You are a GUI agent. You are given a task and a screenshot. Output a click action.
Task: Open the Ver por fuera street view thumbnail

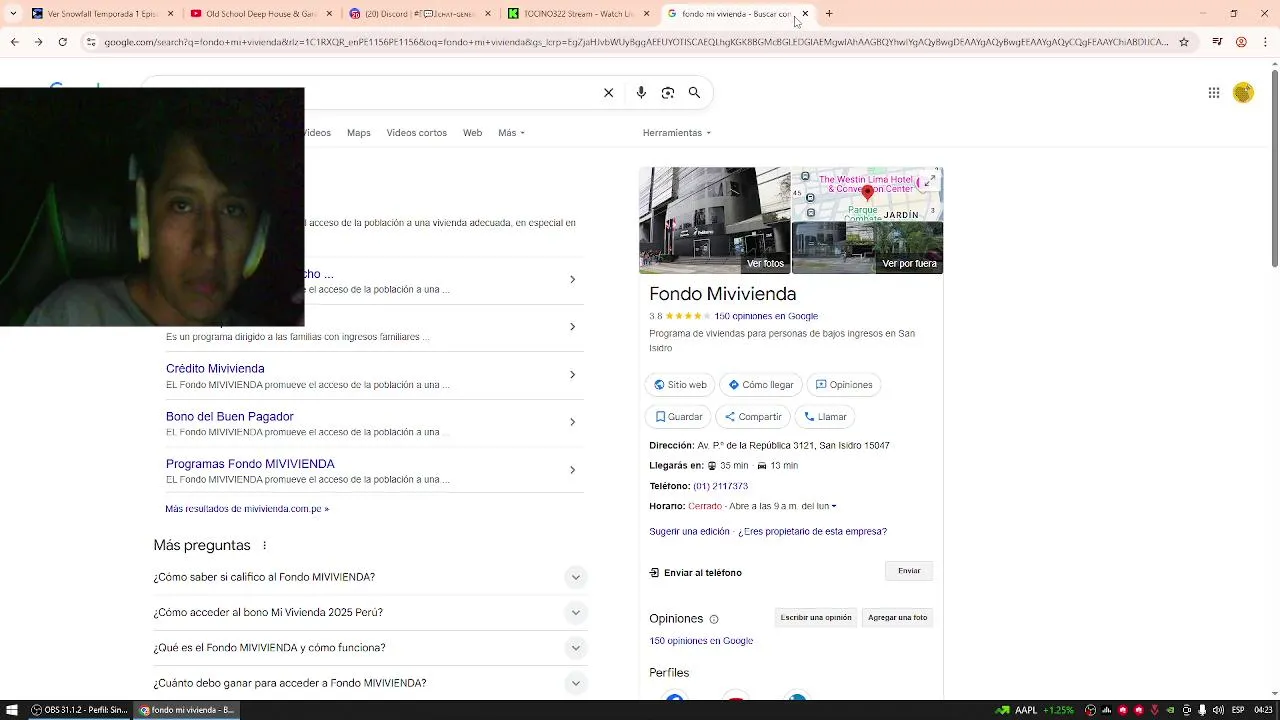click(867, 247)
